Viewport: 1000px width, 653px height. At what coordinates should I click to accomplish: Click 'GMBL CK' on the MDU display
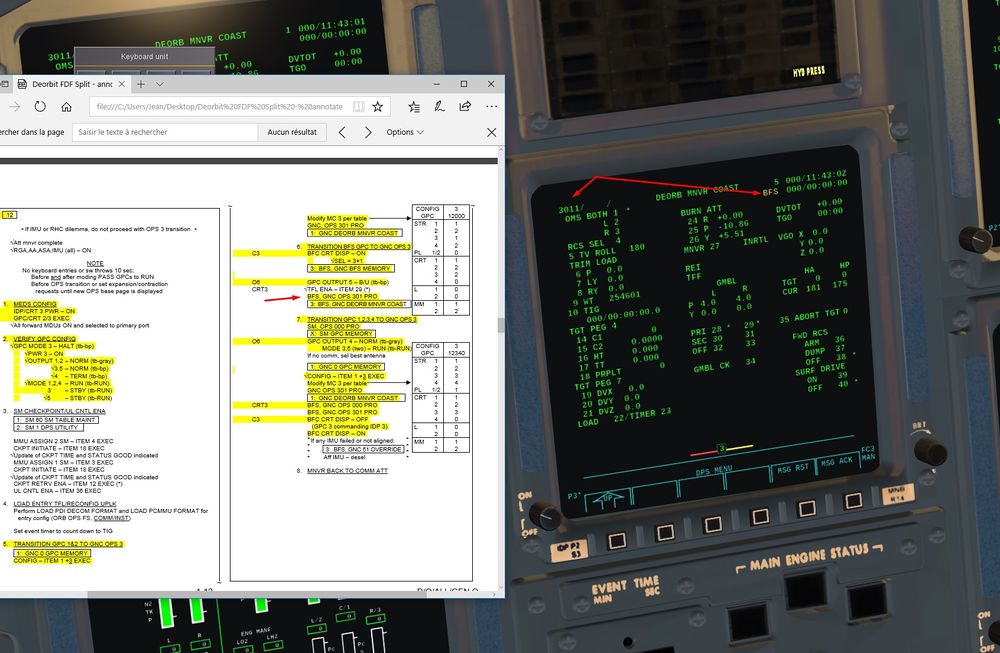(x=712, y=367)
